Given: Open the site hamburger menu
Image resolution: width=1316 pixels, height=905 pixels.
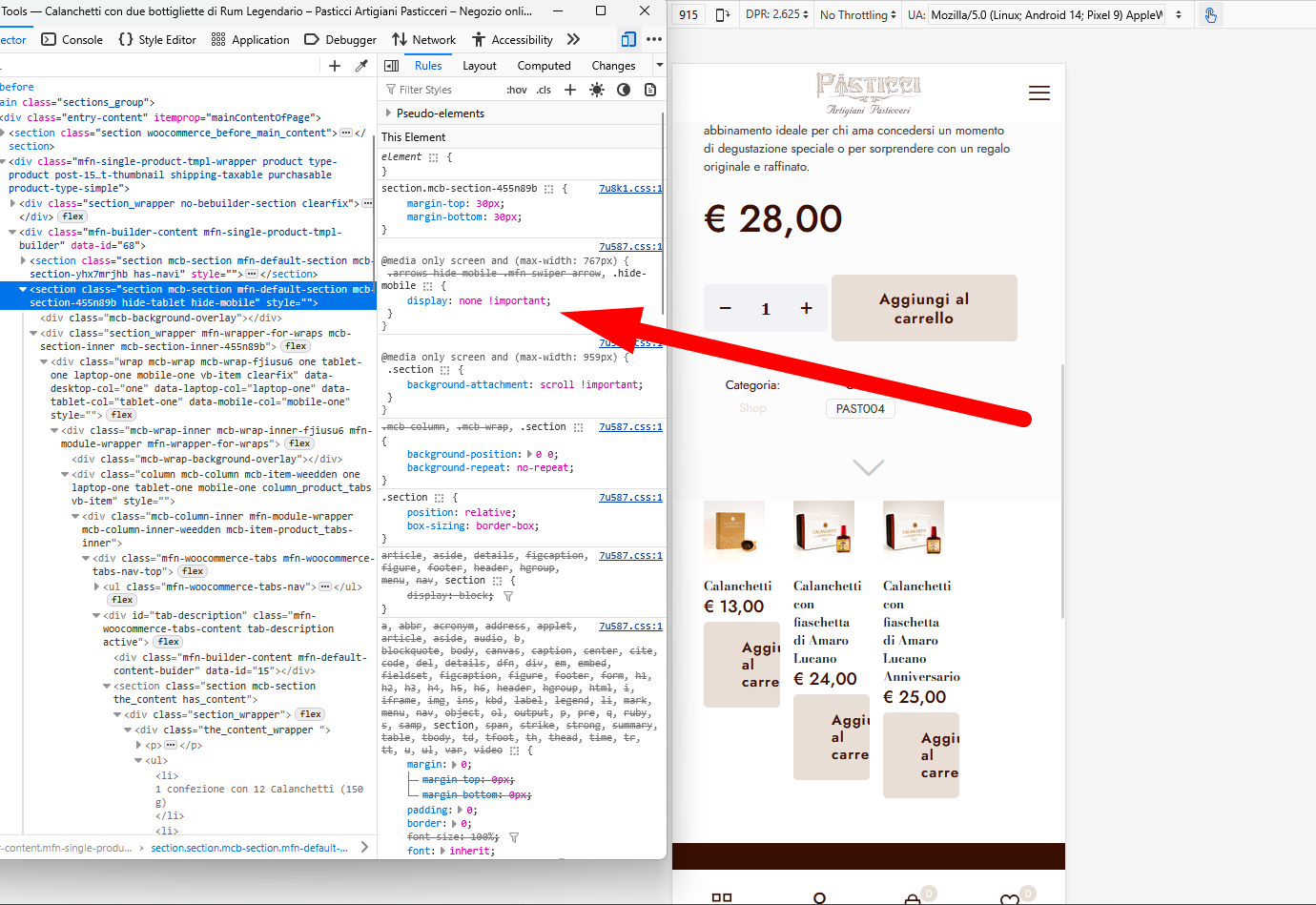Looking at the screenshot, I should click(1039, 93).
